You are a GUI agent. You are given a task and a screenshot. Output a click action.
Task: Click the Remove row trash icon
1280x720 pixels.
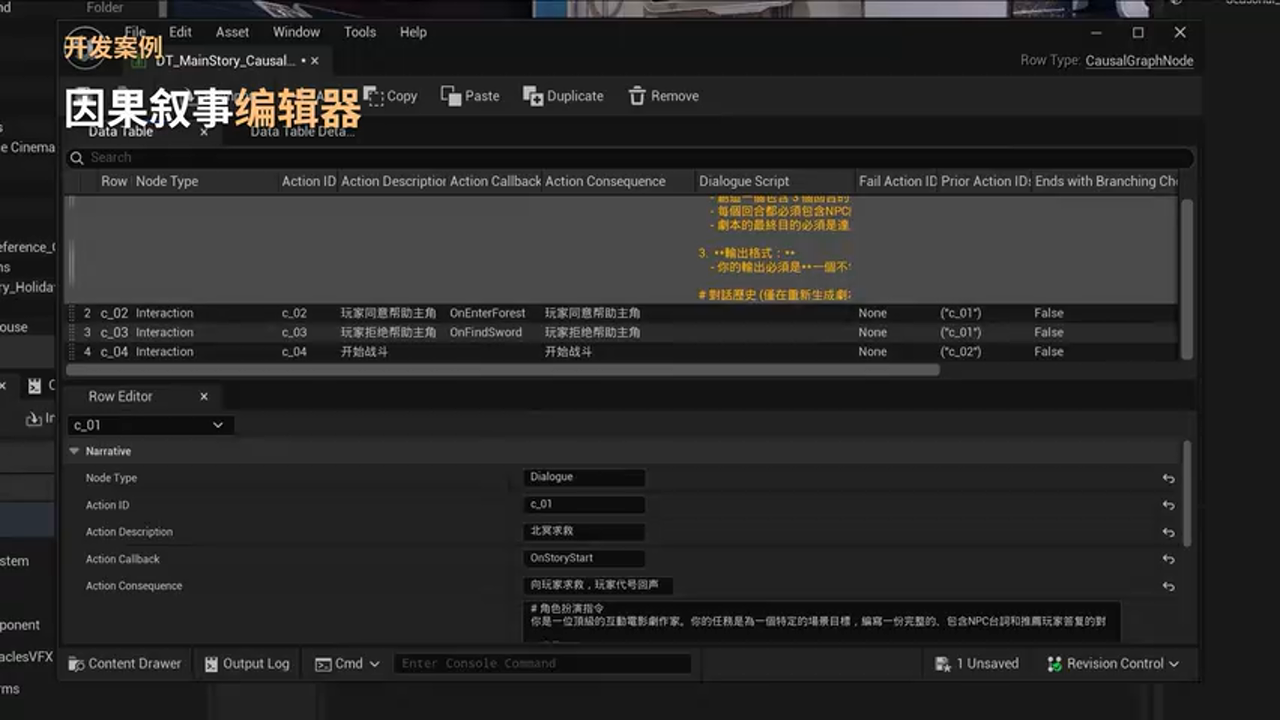[637, 96]
